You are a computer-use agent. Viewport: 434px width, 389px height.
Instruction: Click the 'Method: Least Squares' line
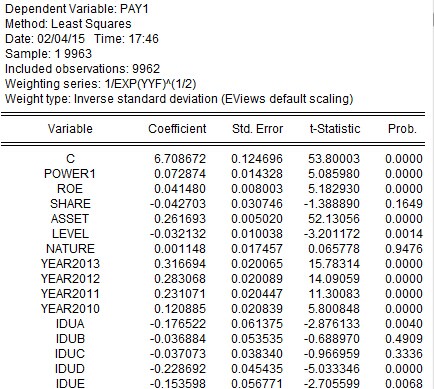(x=68, y=24)
